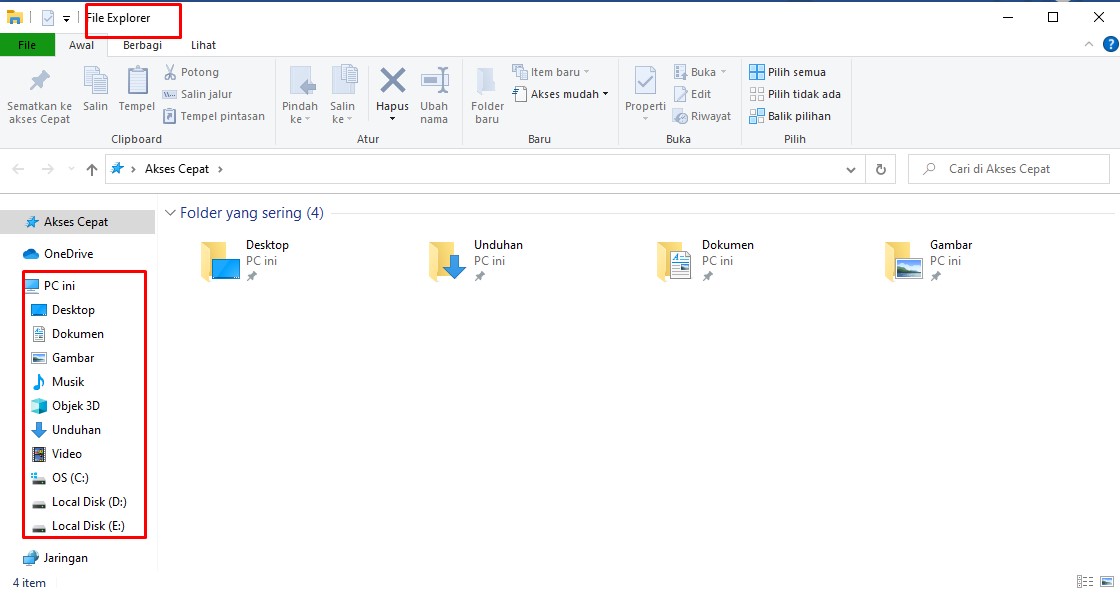Click the Back navigation arrow

tap(19, 169)
